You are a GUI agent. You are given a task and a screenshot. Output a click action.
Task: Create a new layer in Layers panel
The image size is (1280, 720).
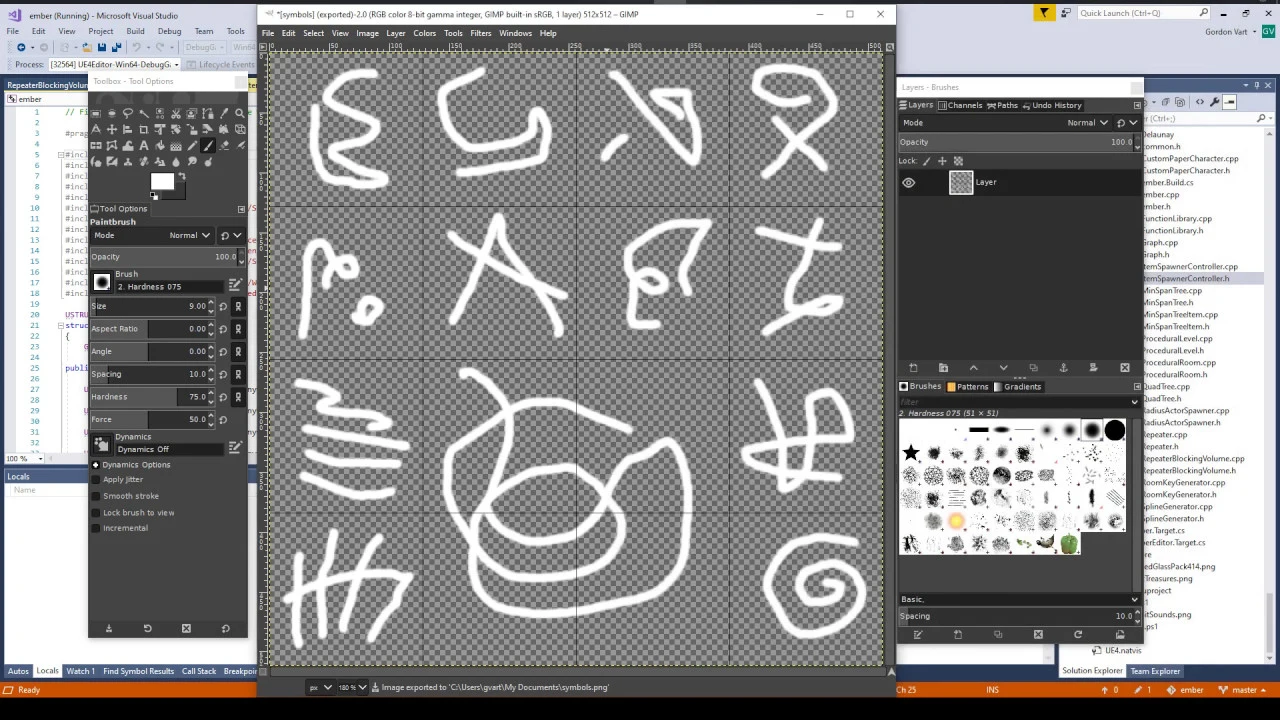tap(913, 368)
